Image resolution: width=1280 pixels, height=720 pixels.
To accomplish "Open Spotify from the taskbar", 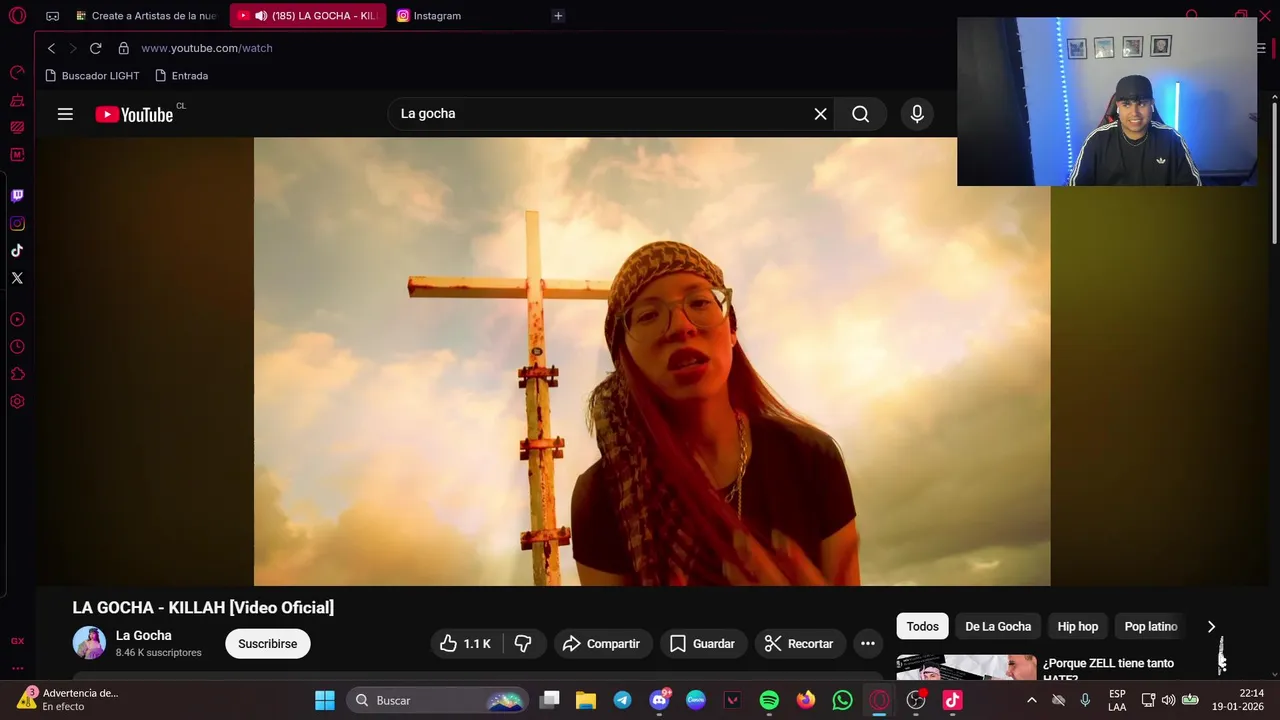I will click(769, 700).
